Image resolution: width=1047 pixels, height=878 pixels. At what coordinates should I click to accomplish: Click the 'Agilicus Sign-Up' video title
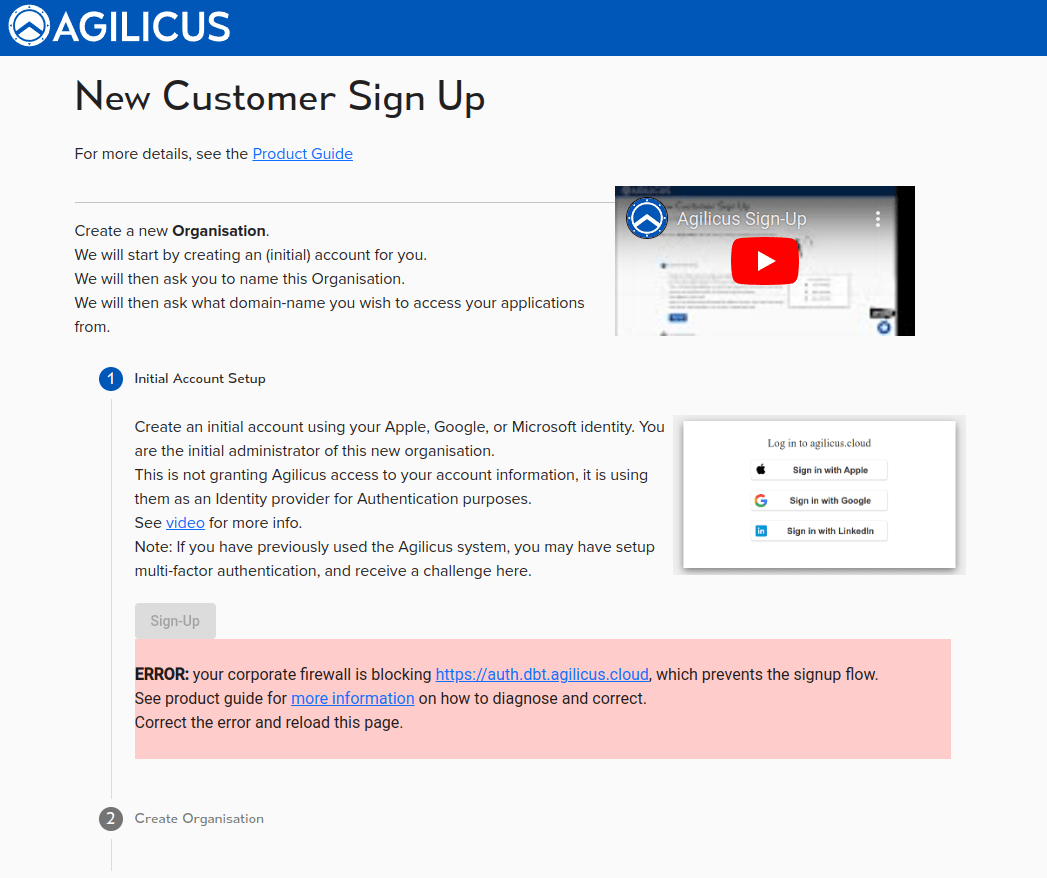pyautogui.click(x=741, y=219)
